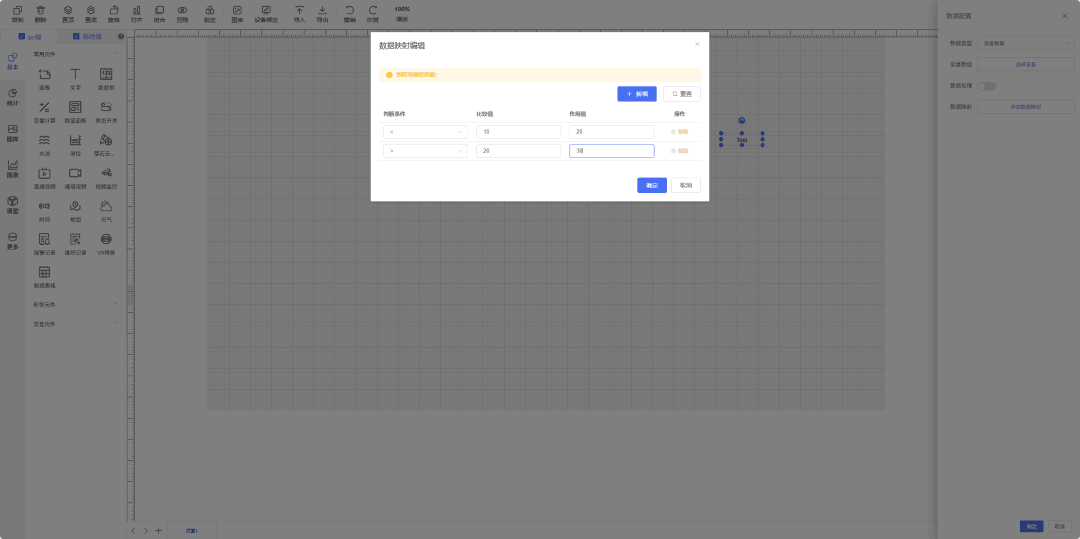The width and height of the screenshot is (1080, 539).
Task: Close the 数据映射编辑 dialog with X
Action: (x=697, y=44)
